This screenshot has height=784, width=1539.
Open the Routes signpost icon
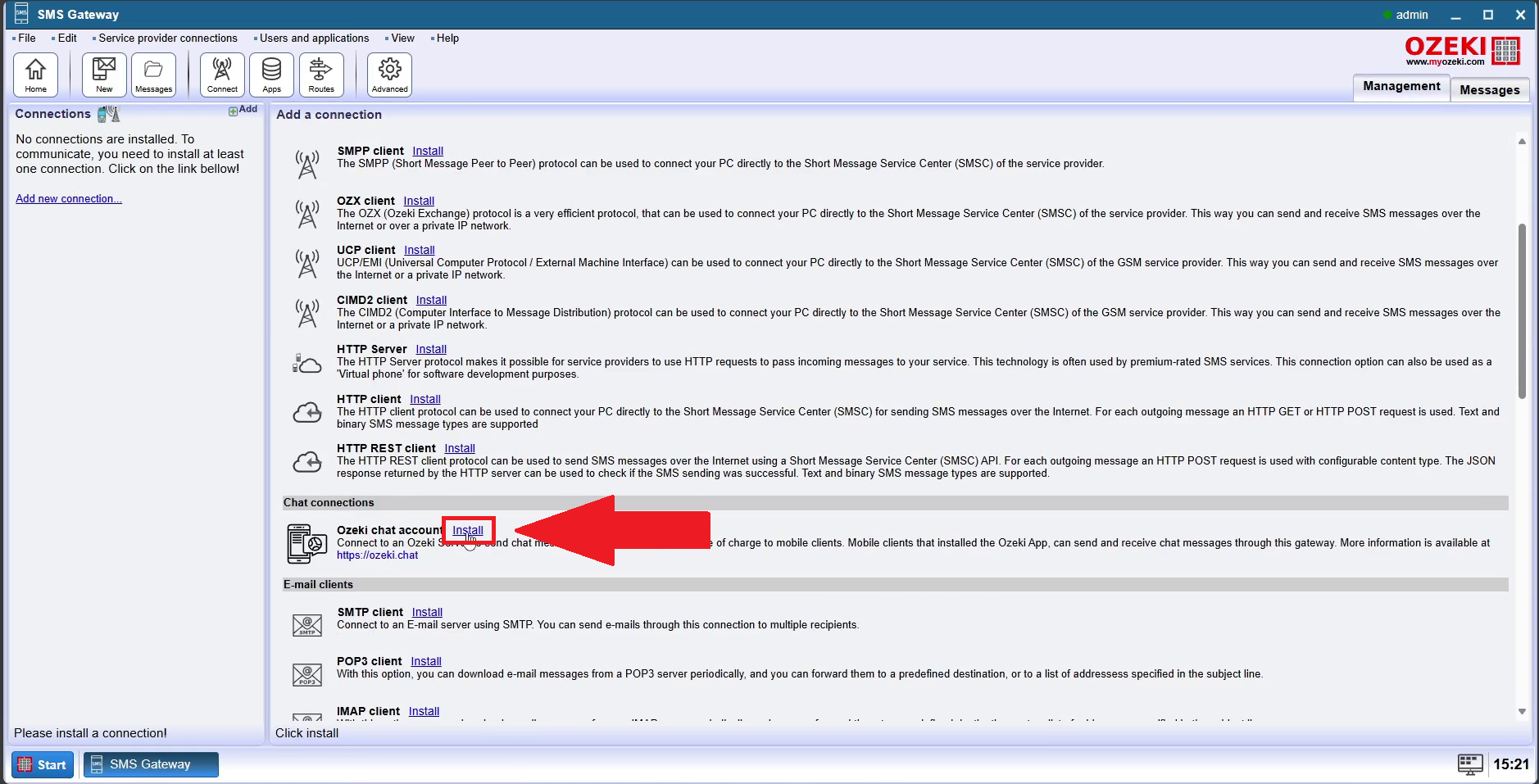(321, 75)
